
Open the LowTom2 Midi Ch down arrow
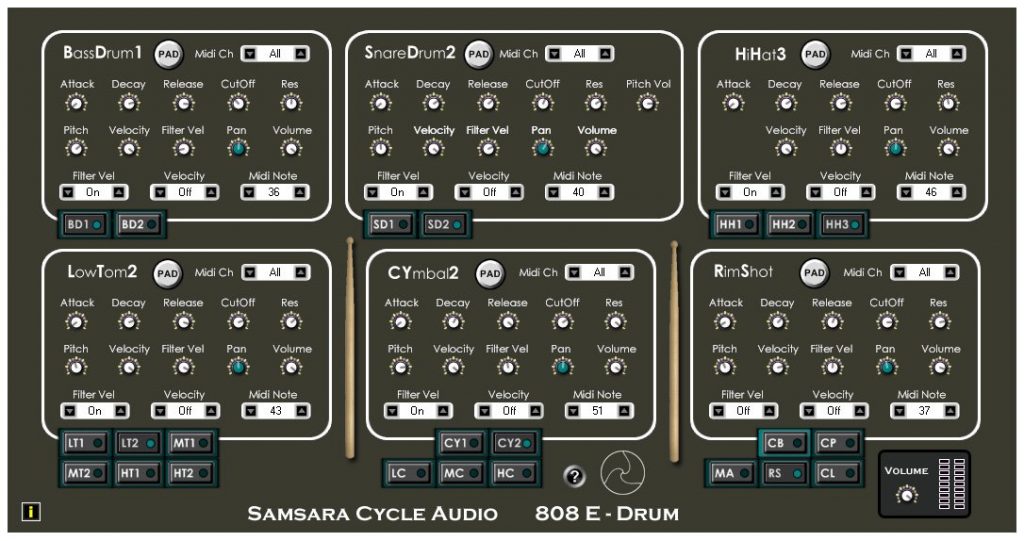[249, 272]
